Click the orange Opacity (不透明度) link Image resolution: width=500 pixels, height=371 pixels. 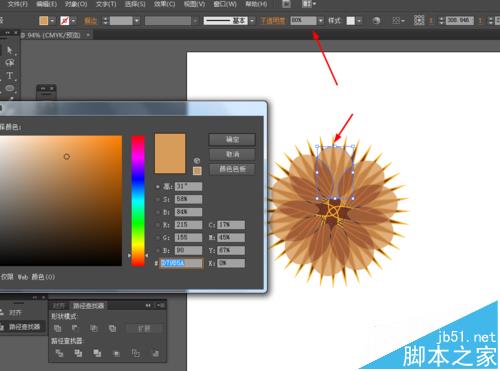[273, 21]
